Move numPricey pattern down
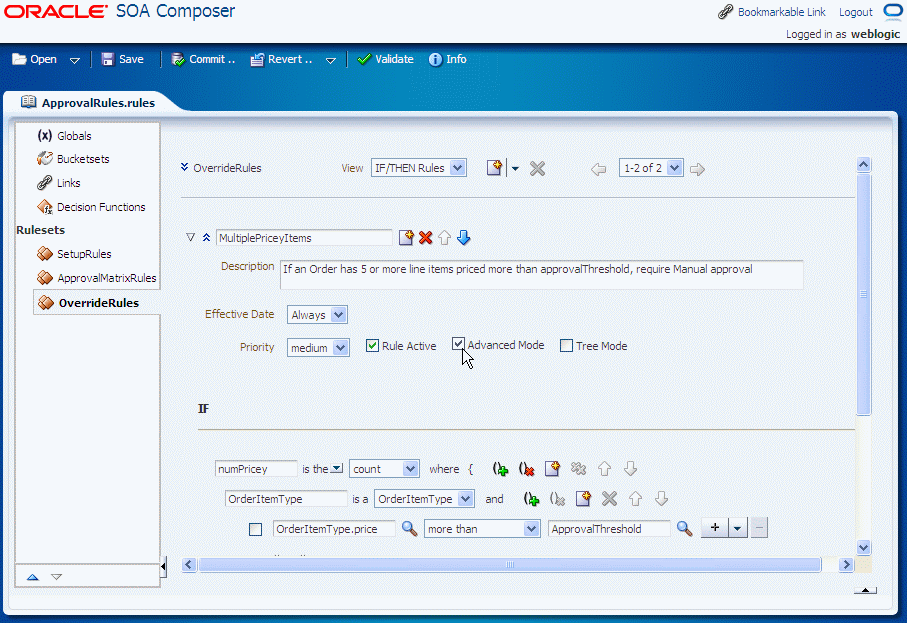The width and height of the screenshot is (907, 623). tap(631, 469)
